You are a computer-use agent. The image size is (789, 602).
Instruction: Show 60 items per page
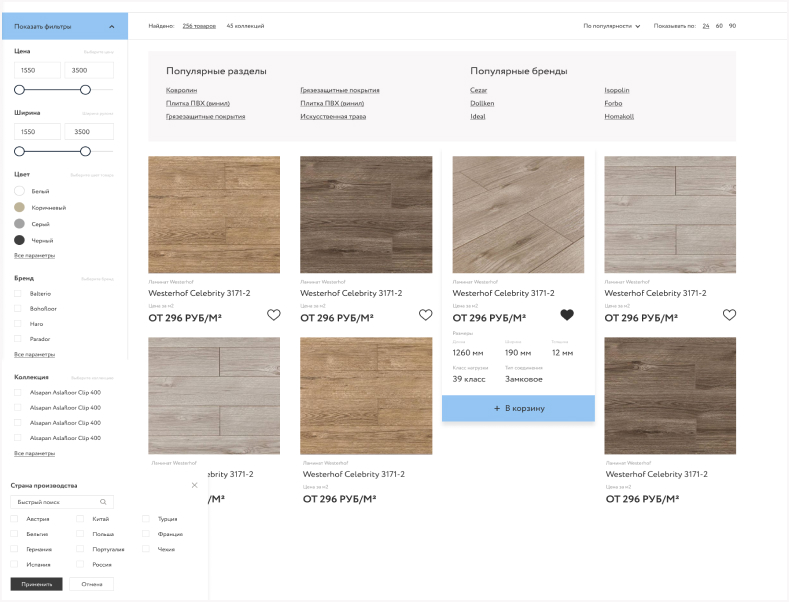[719, 26]
